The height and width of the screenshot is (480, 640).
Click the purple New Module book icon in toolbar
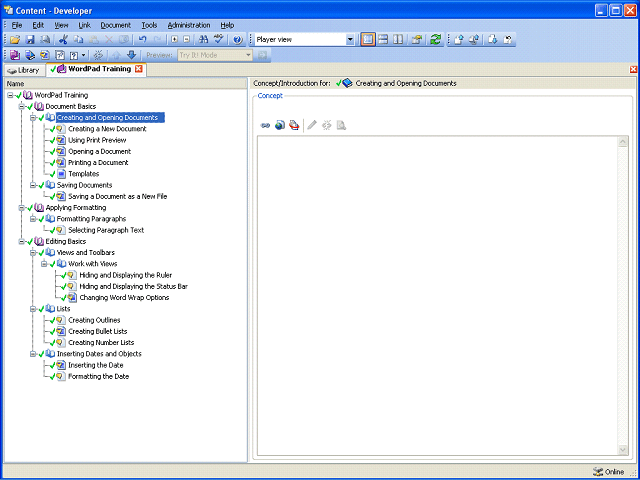(x=15, y=55)
